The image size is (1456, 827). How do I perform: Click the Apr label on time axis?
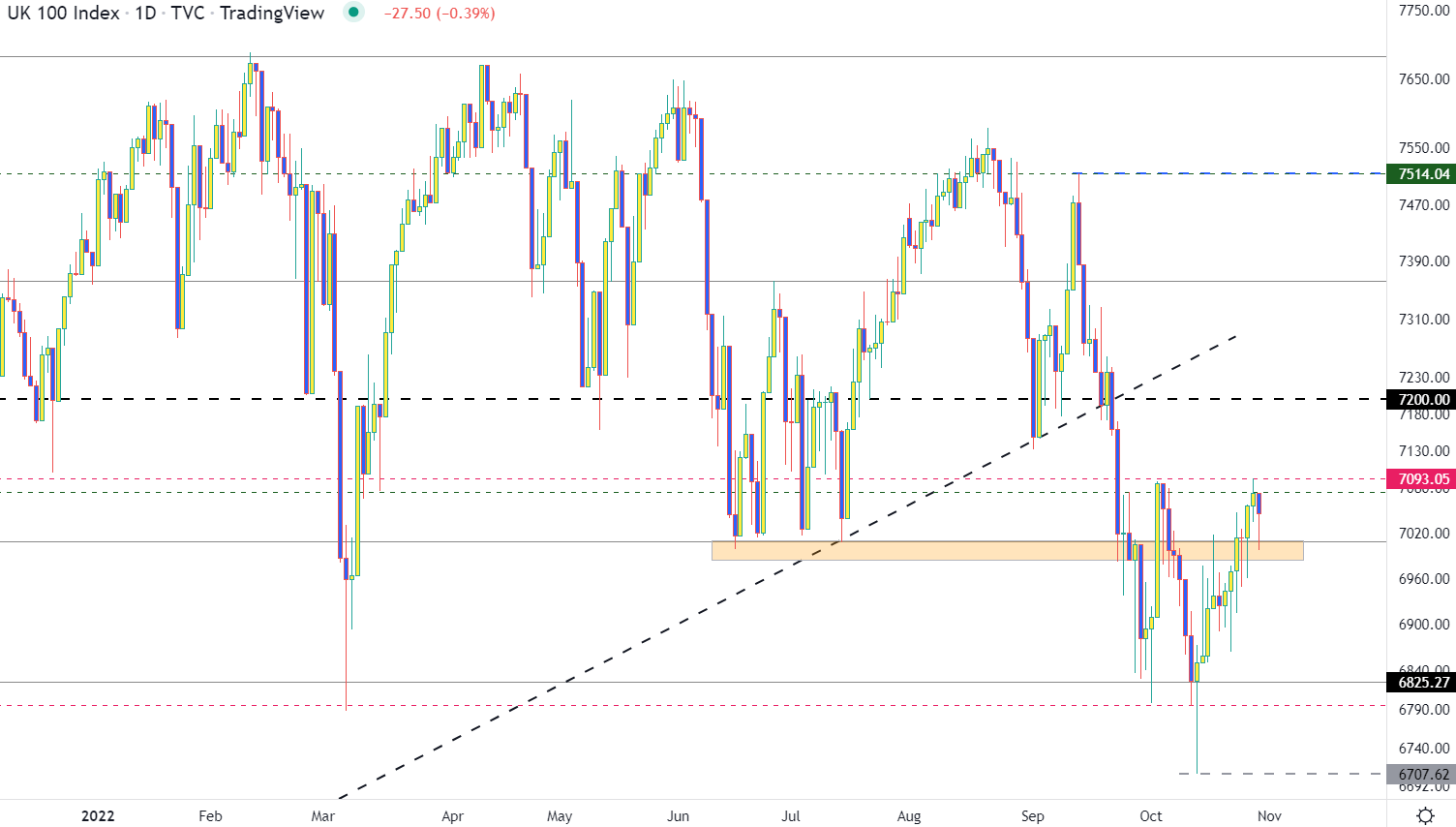coord(452,815)
